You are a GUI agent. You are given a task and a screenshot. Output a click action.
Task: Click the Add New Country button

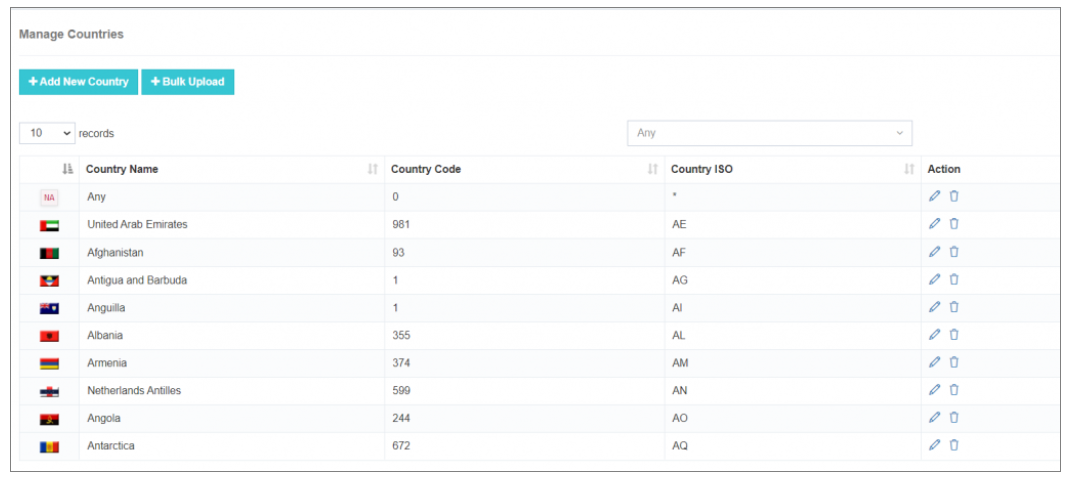click(x=78, y=82)
